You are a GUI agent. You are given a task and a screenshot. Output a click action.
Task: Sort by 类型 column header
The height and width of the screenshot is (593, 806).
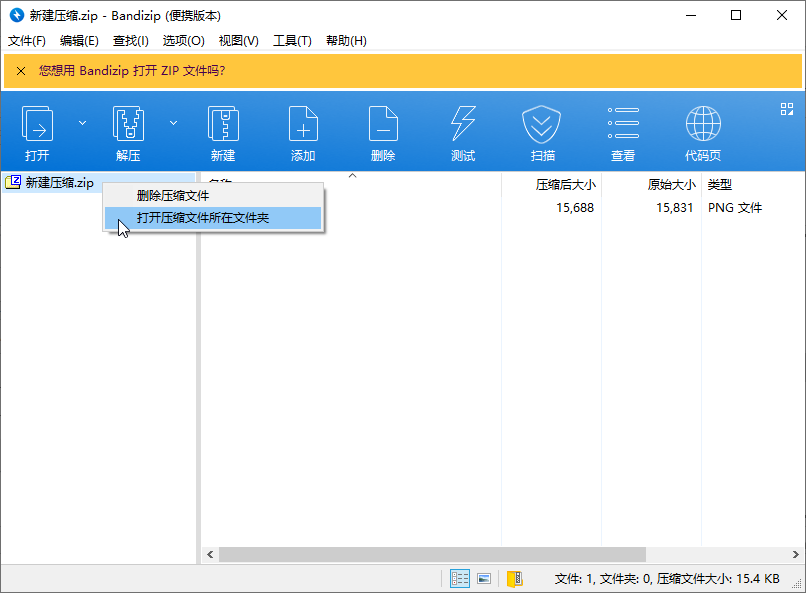click(720, 184)
